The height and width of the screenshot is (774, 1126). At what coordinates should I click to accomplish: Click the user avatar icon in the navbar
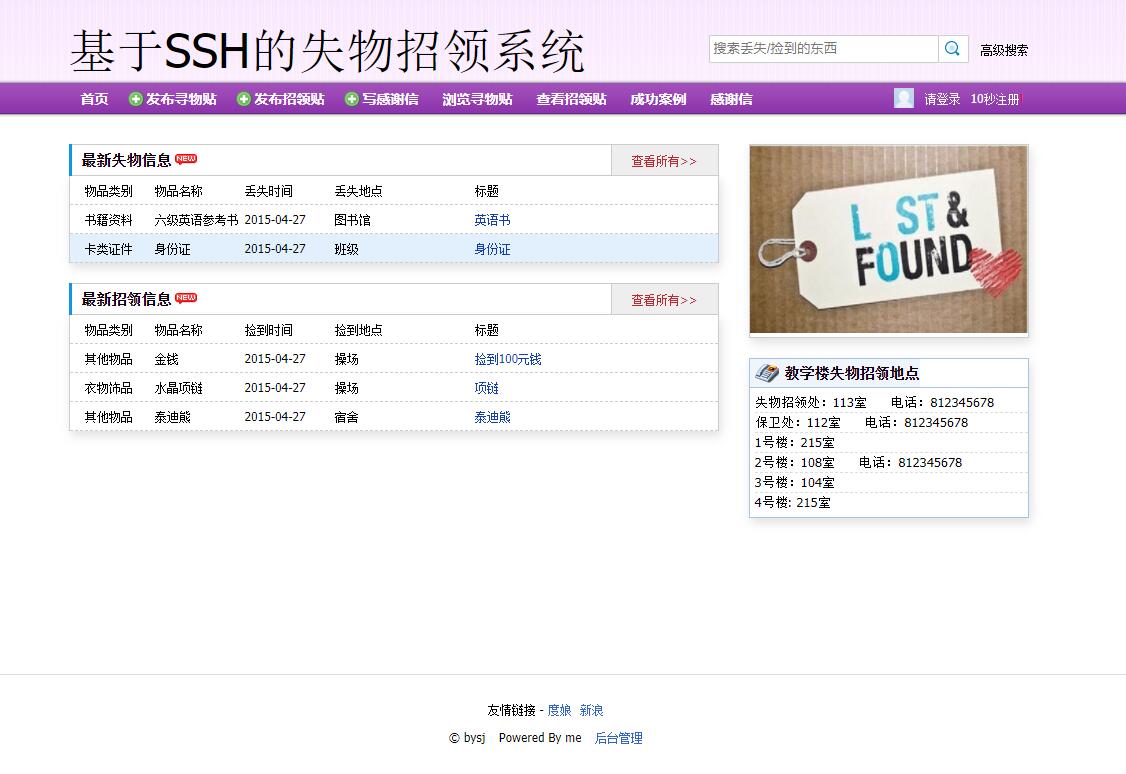click(904, 97)
